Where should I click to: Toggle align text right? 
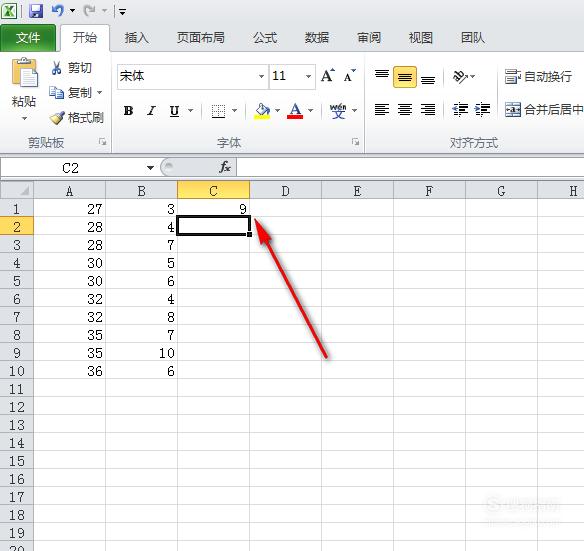point(428,109)
